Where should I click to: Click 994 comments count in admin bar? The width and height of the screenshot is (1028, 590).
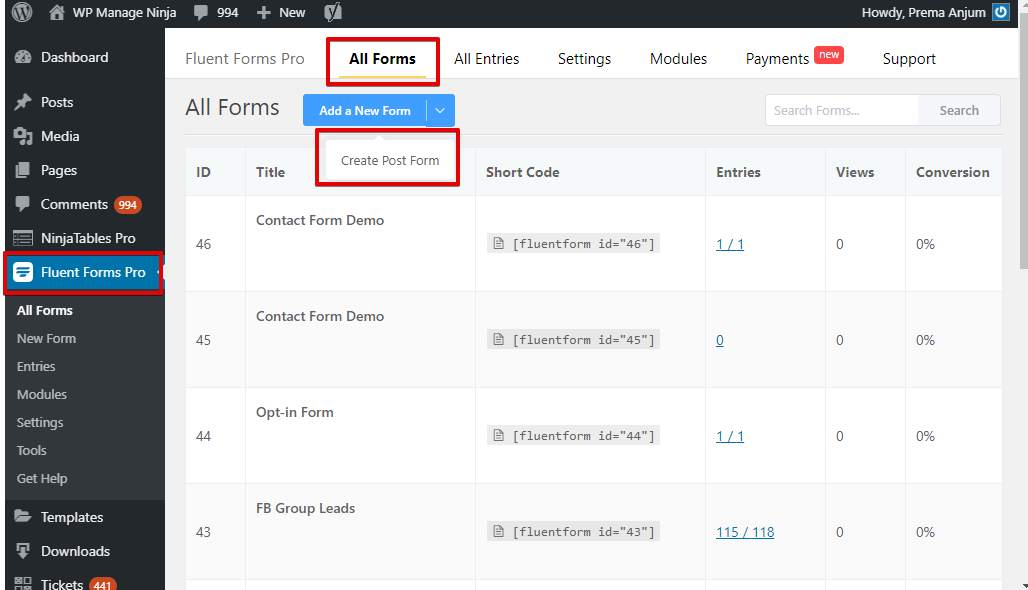pyautogui.click(x=227, y=12)
